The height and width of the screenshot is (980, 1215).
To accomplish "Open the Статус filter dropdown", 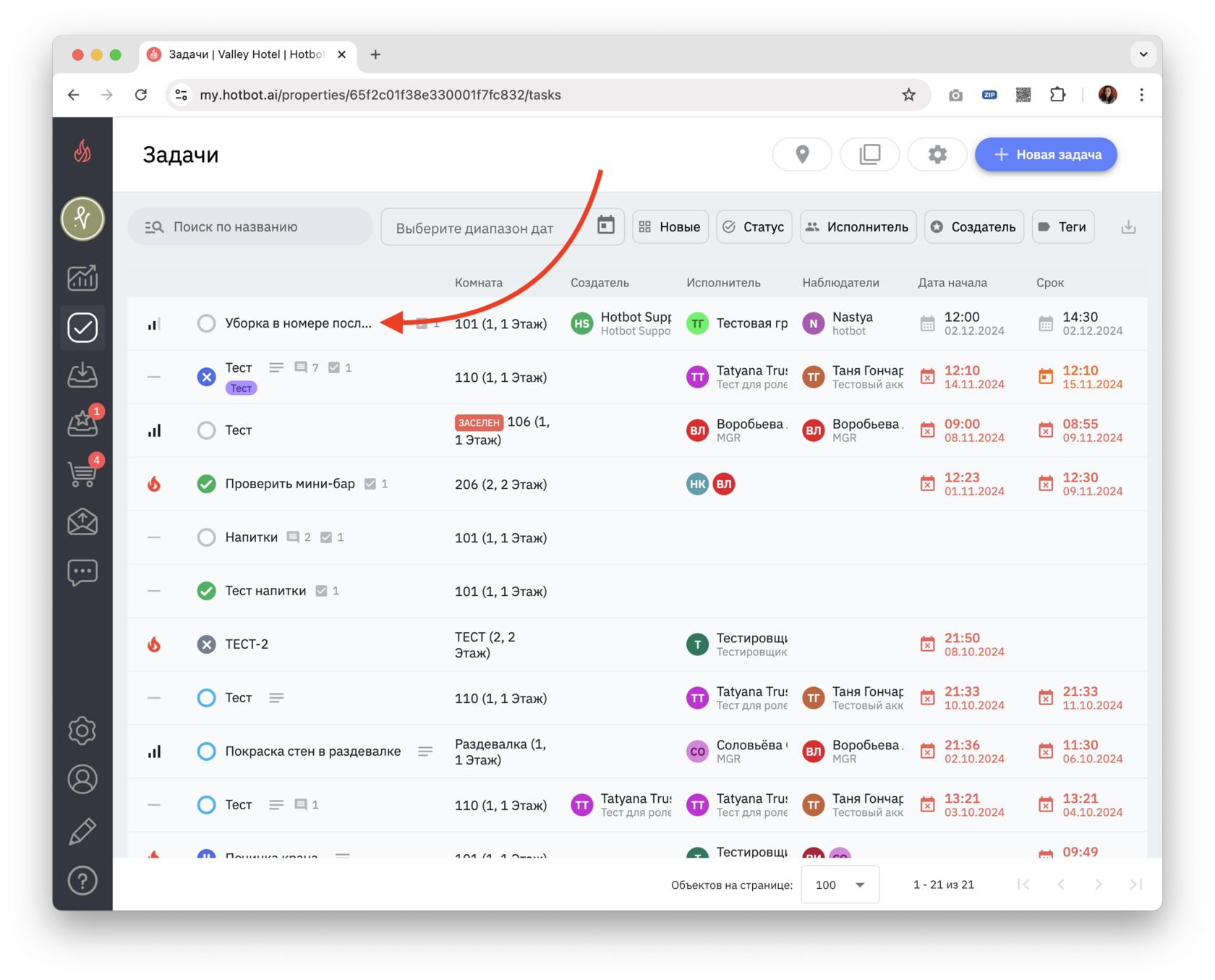I will pyautogui.click(x=754, y=227).
